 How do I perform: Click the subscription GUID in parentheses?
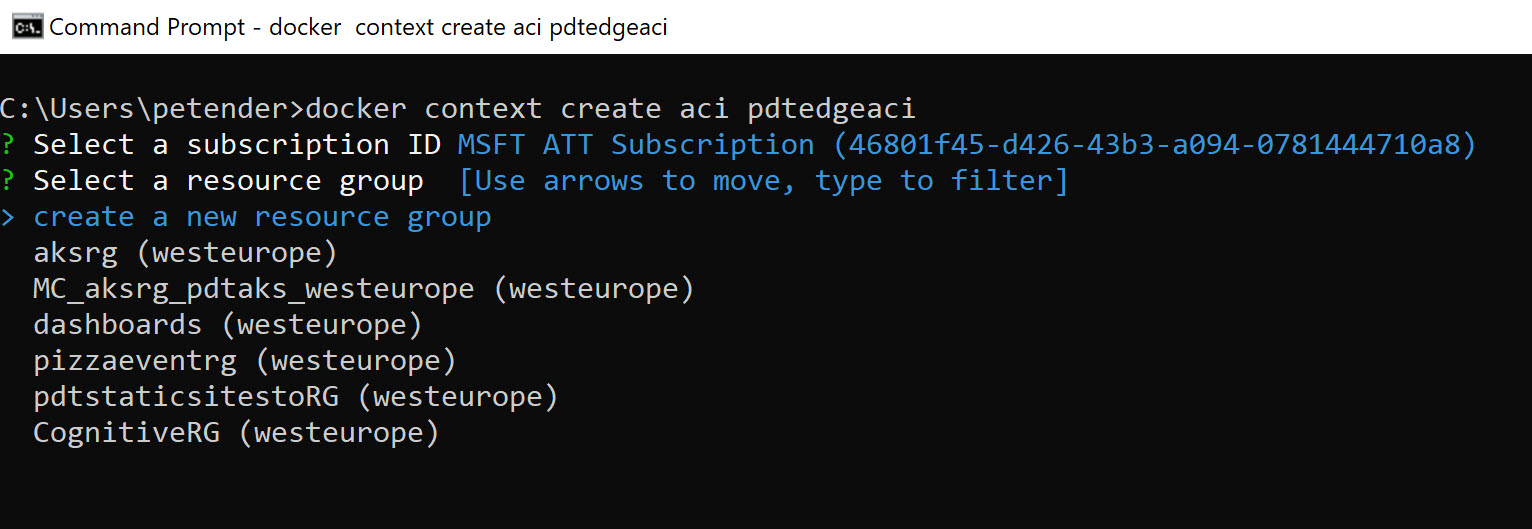tap(1154, 145)
